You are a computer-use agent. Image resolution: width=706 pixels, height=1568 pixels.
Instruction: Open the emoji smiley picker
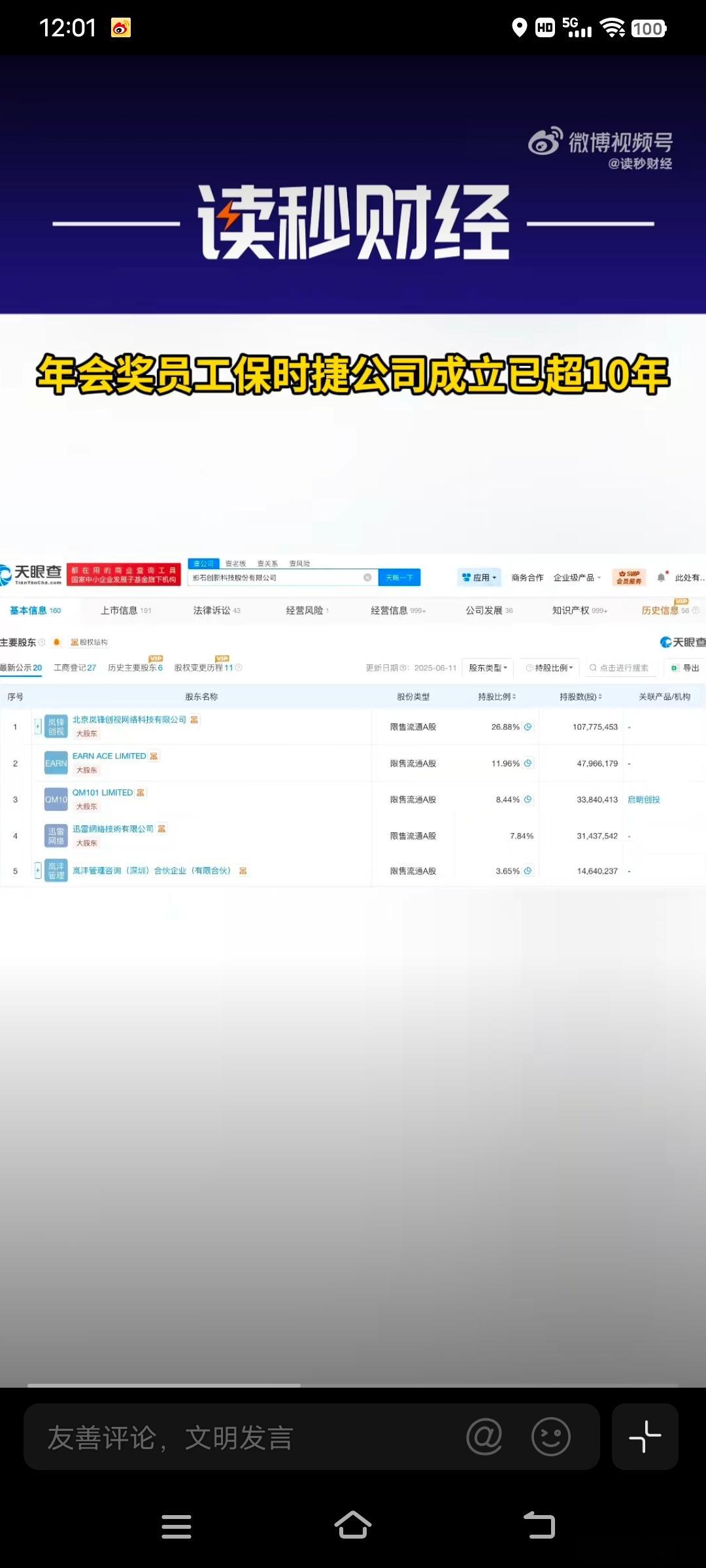point(551,1437)
